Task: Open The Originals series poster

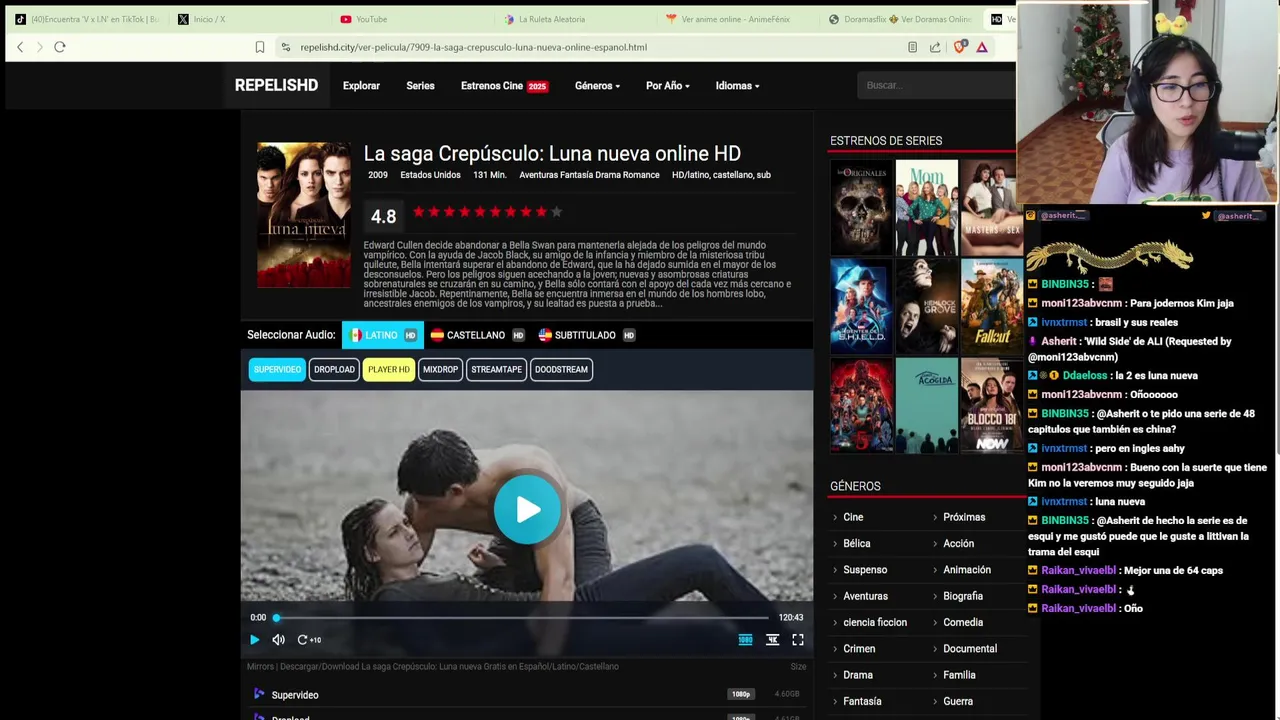Action: (861, 207)
